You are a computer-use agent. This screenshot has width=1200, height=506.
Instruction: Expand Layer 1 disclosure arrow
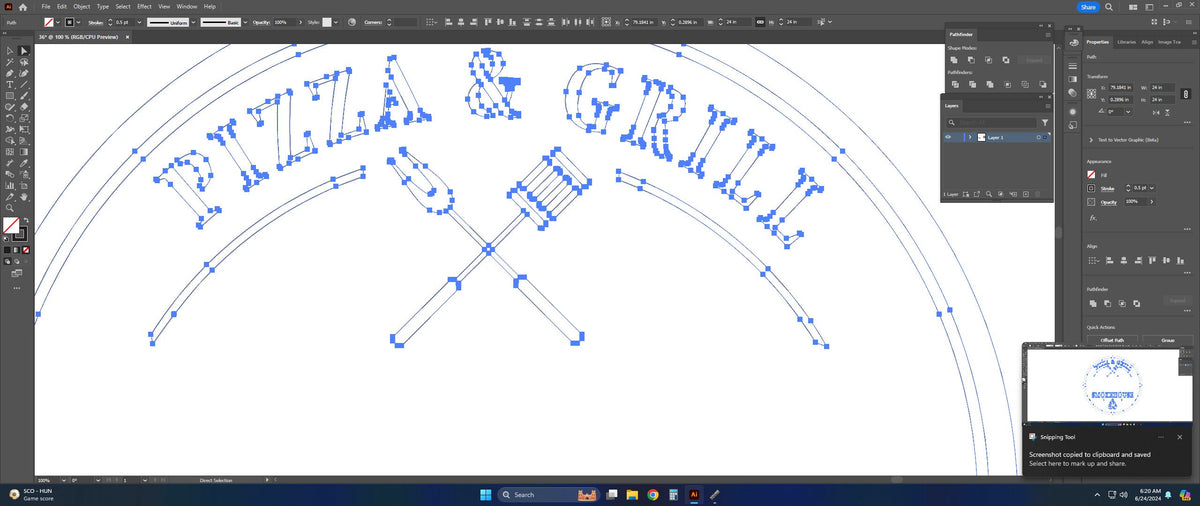pyautogui.click(x=970, y=137)
